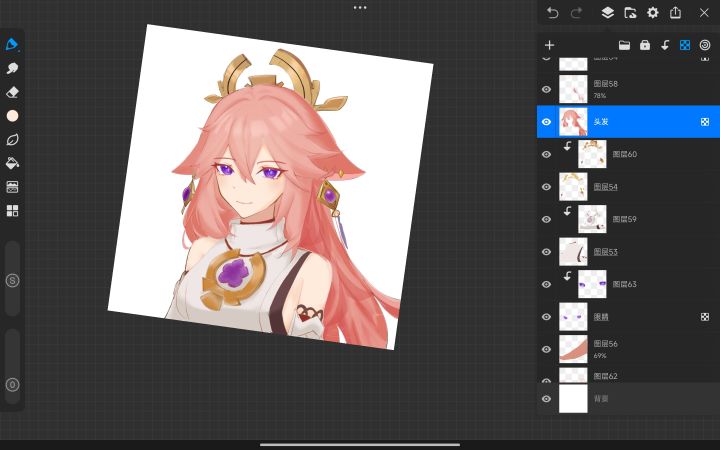The height and width of the screenshot is (450, 720).
Task: Select the smudge tool
Action: click(x=12, y=68)
